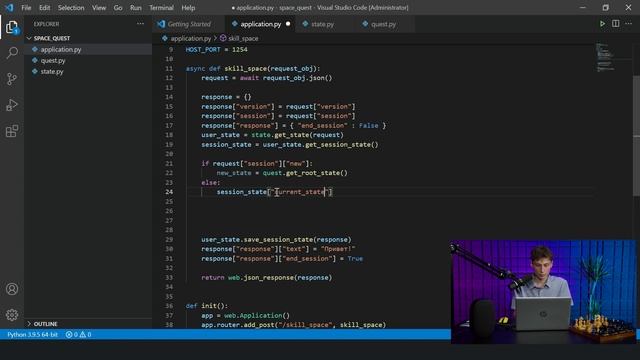Open the Run and Debug view
Viewport: 640px width, 360px height.
tap(12, 105)
